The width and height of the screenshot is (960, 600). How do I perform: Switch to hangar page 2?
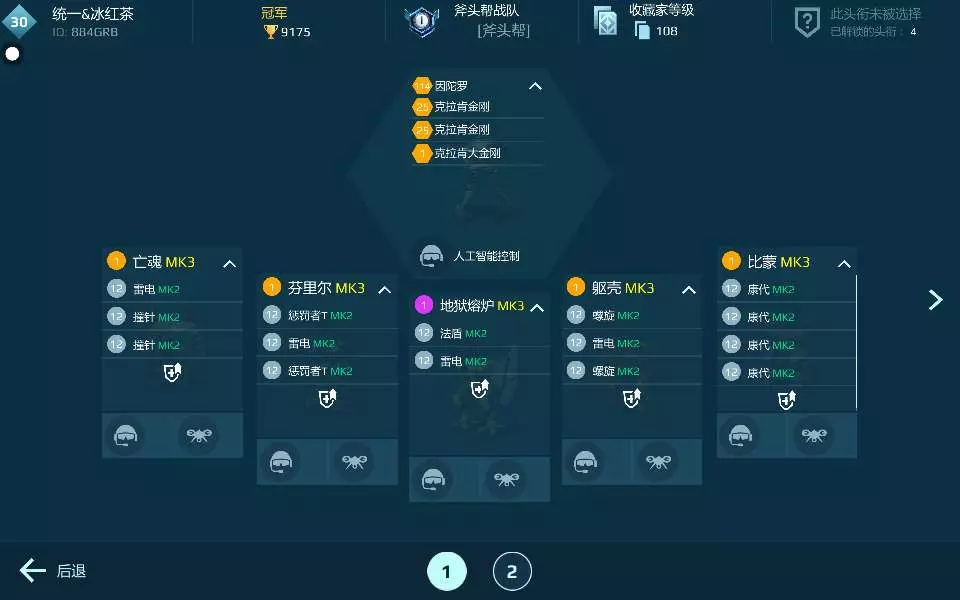pos(512,572)
